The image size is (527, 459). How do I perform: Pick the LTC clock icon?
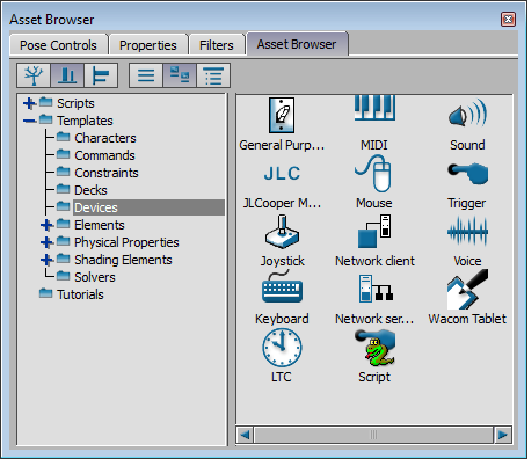[x=282, y=347]
